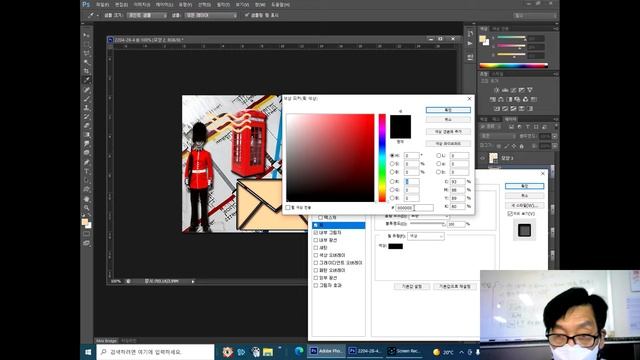Image resolution: width=640 pixels, height=360 pixels.
Task: Select the Move tool in the toolbox
Action: 87,36
